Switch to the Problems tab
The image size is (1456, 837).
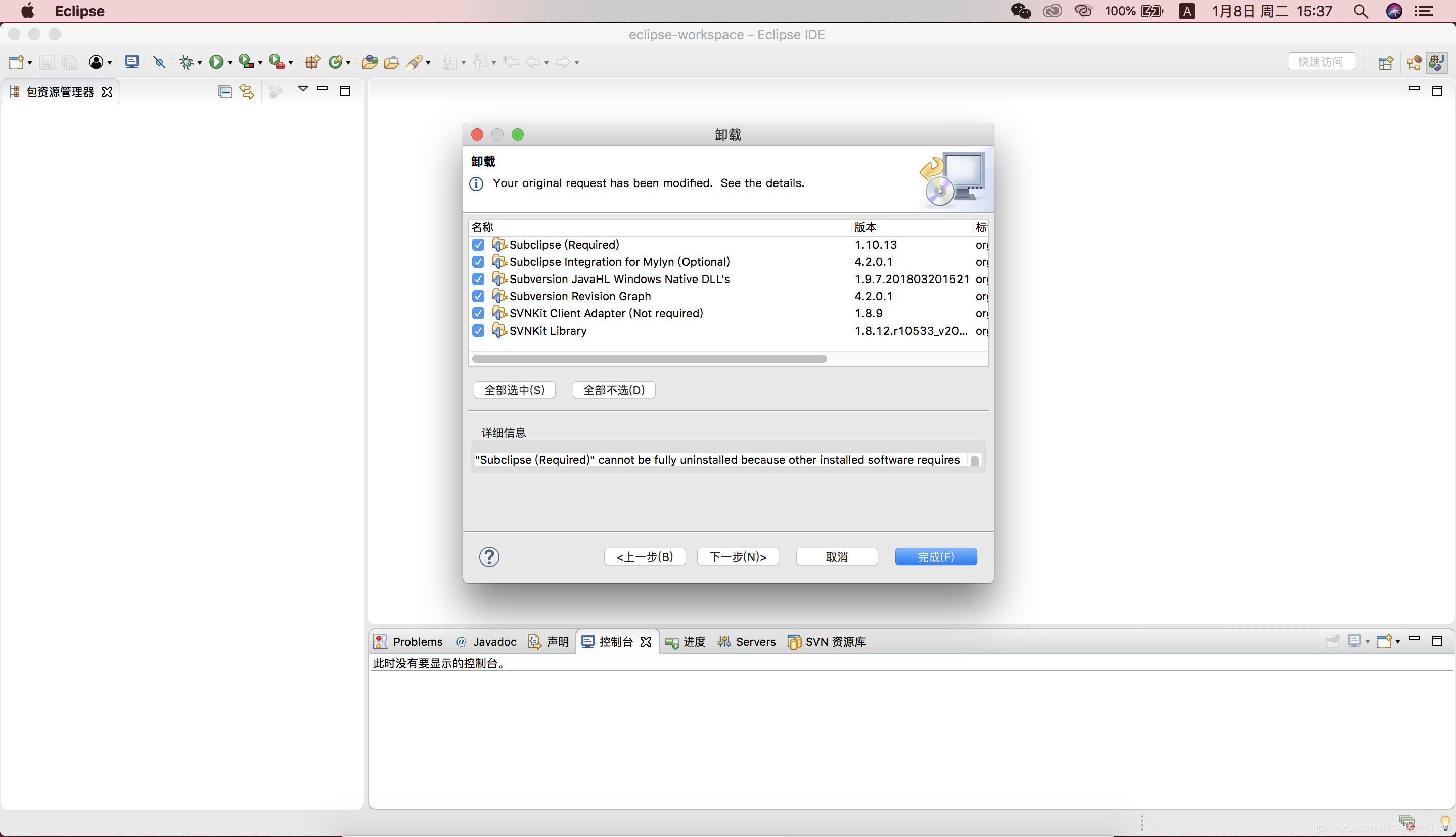pos(408,641)
